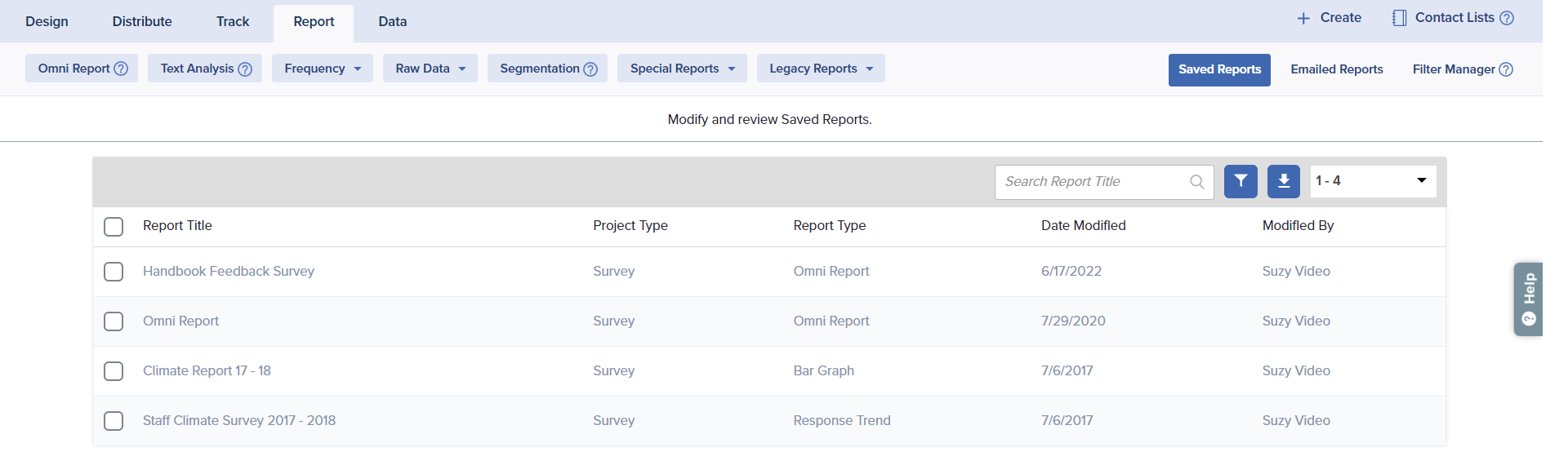Viewport: 1568px width, 452px height.
Task: Open the side Help tab
Action: click(1528, 299)
